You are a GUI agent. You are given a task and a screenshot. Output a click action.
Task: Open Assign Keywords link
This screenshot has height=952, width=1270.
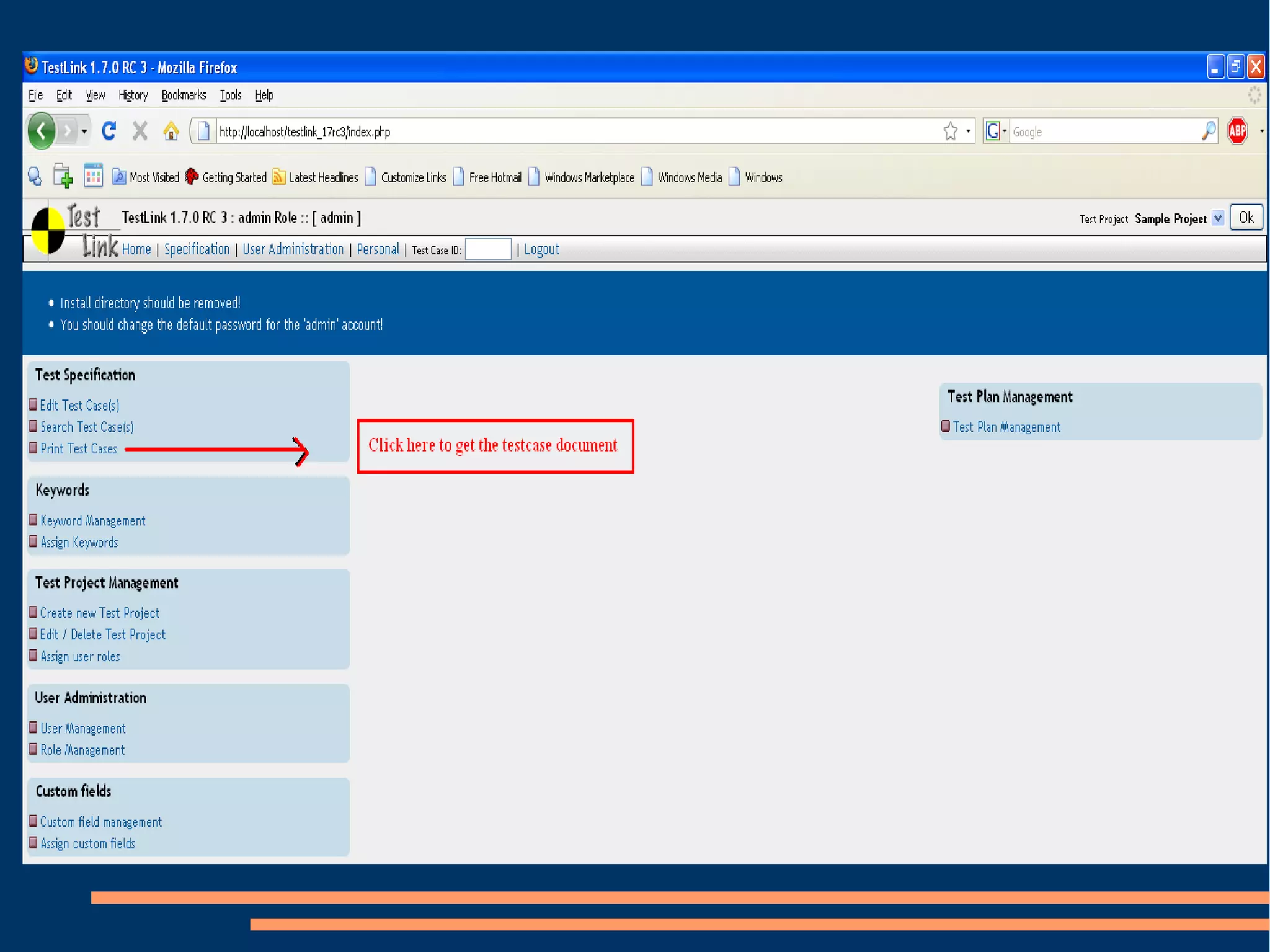pos(79,543)
